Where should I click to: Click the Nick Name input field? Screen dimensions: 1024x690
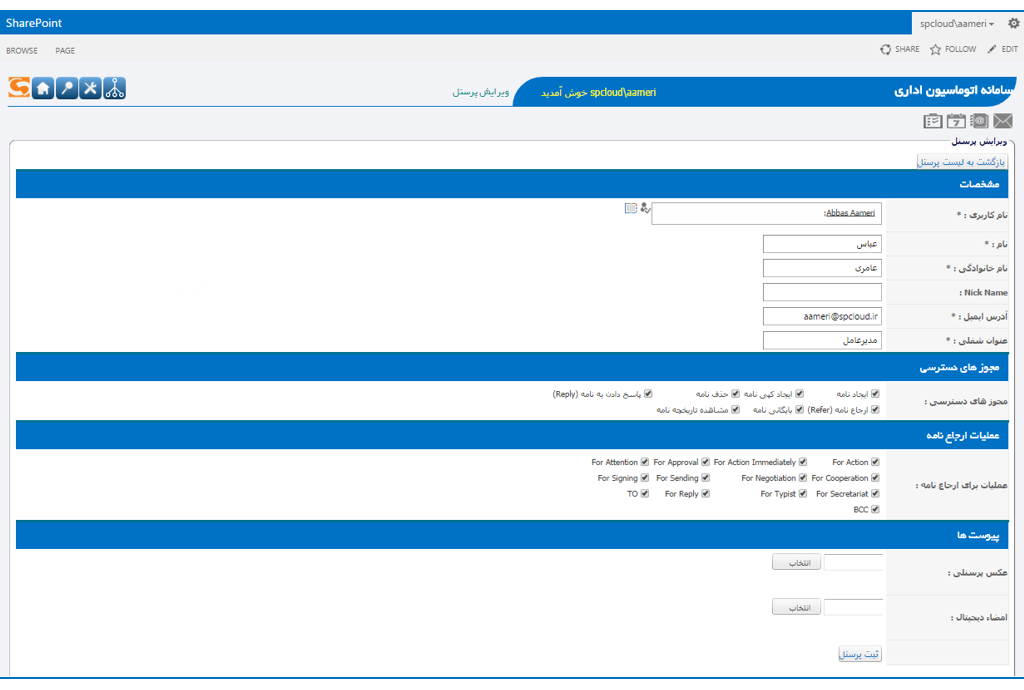click(x=822, y=292)
